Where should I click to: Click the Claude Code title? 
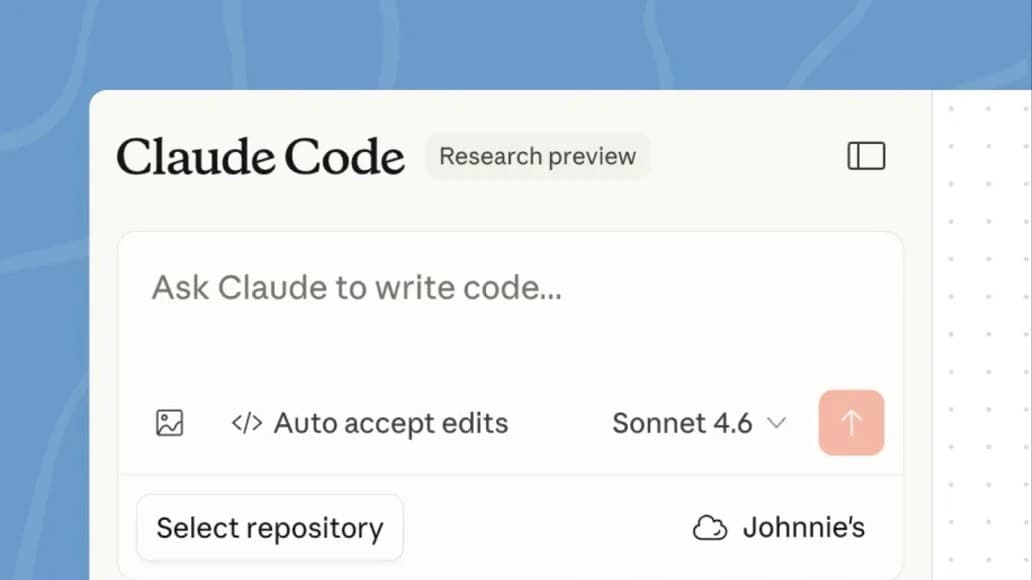coord(260,157)
